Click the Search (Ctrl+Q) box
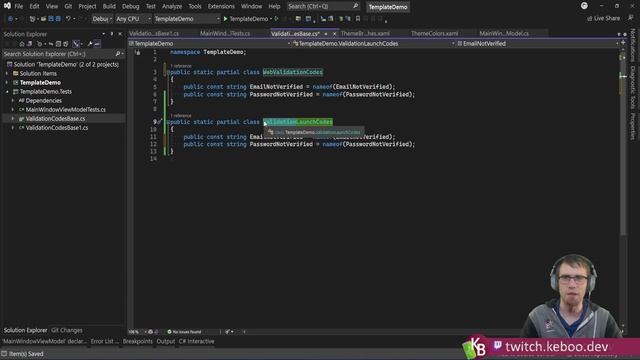 tap(323, 7)
